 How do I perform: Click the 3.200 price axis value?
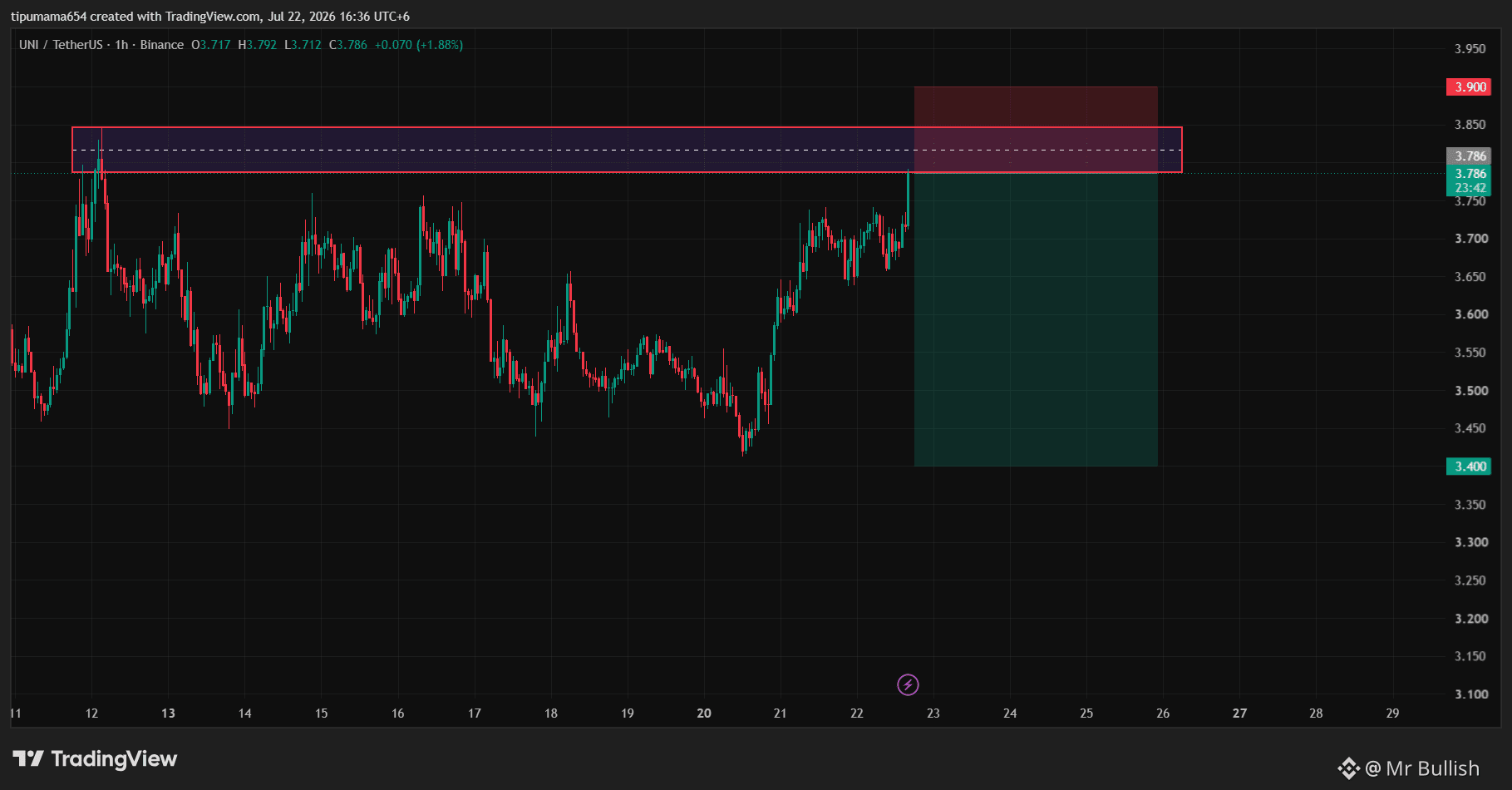coord(1470,619)
